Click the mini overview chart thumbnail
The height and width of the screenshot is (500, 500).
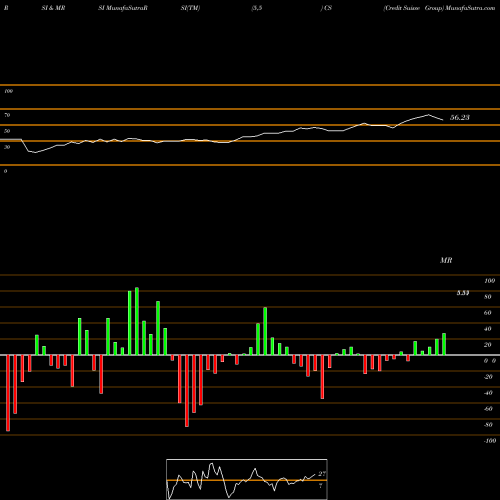coord(247,479)
